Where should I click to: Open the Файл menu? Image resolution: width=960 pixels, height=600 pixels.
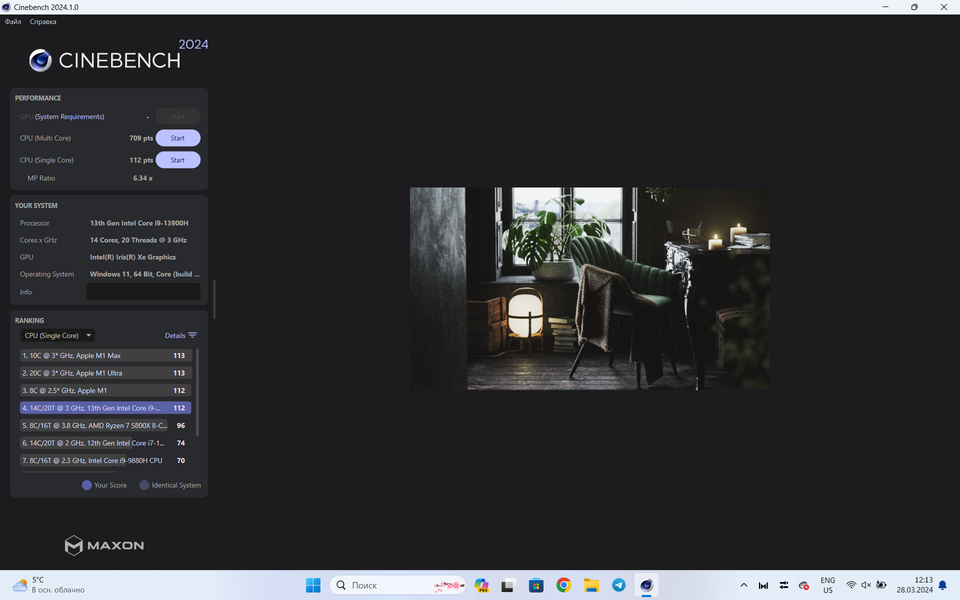(13, 21)
